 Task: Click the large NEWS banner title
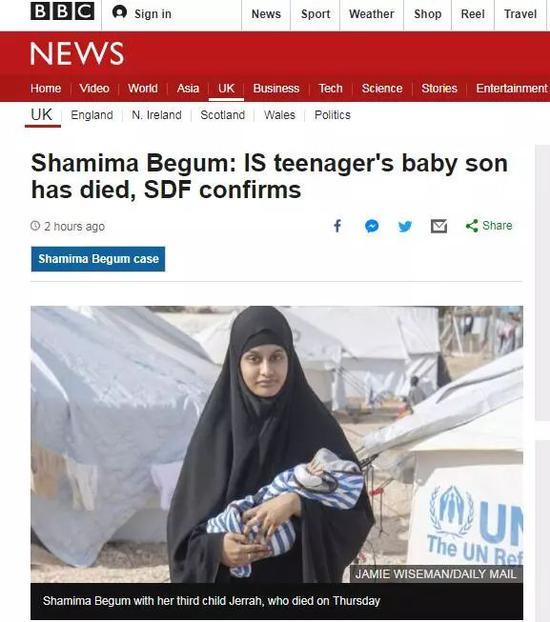point(77,54)
